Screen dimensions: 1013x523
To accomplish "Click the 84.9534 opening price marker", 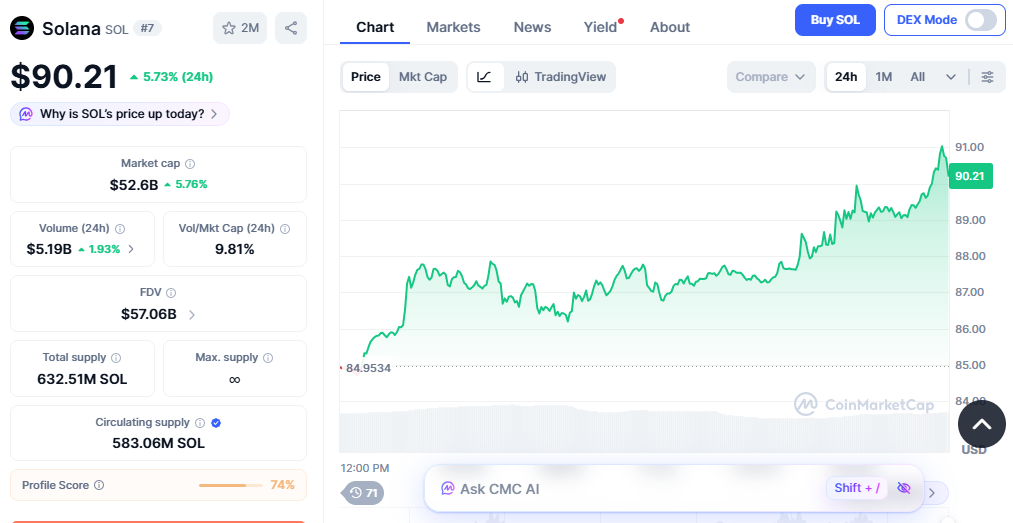I will (x=368, y=368).
